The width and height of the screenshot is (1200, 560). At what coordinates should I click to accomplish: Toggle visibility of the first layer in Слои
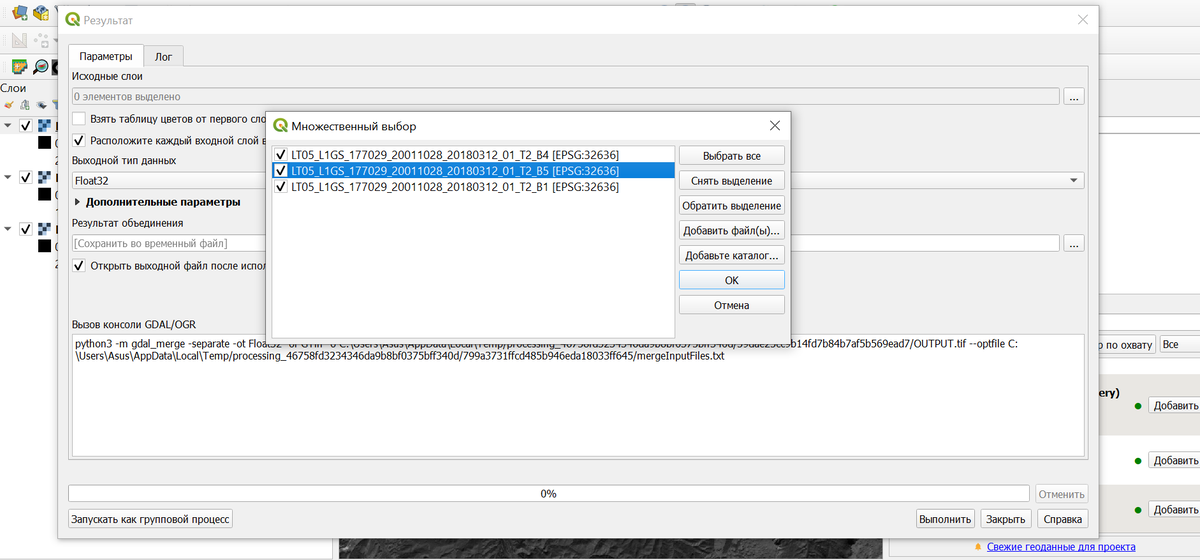pyautogui.click(x=26, y=126)
